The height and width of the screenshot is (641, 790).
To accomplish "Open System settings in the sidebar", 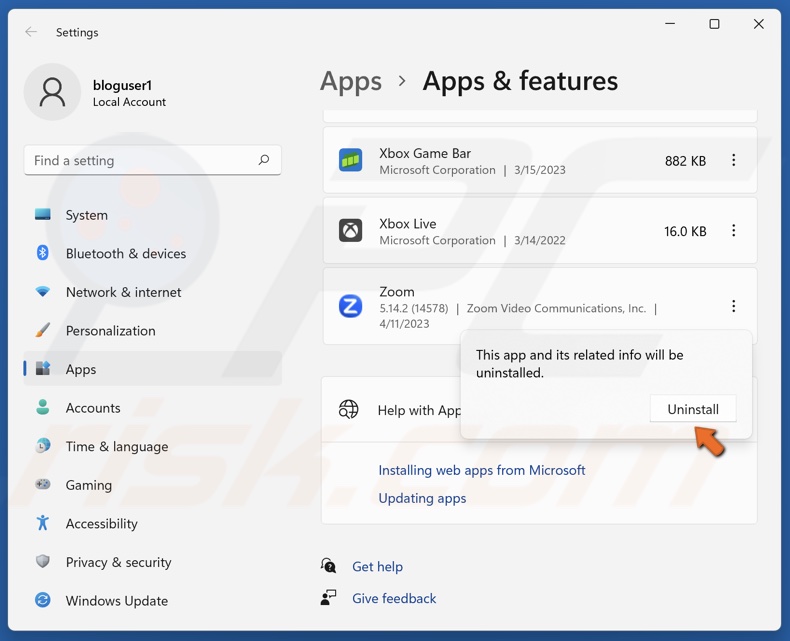I will coord(86,215).
